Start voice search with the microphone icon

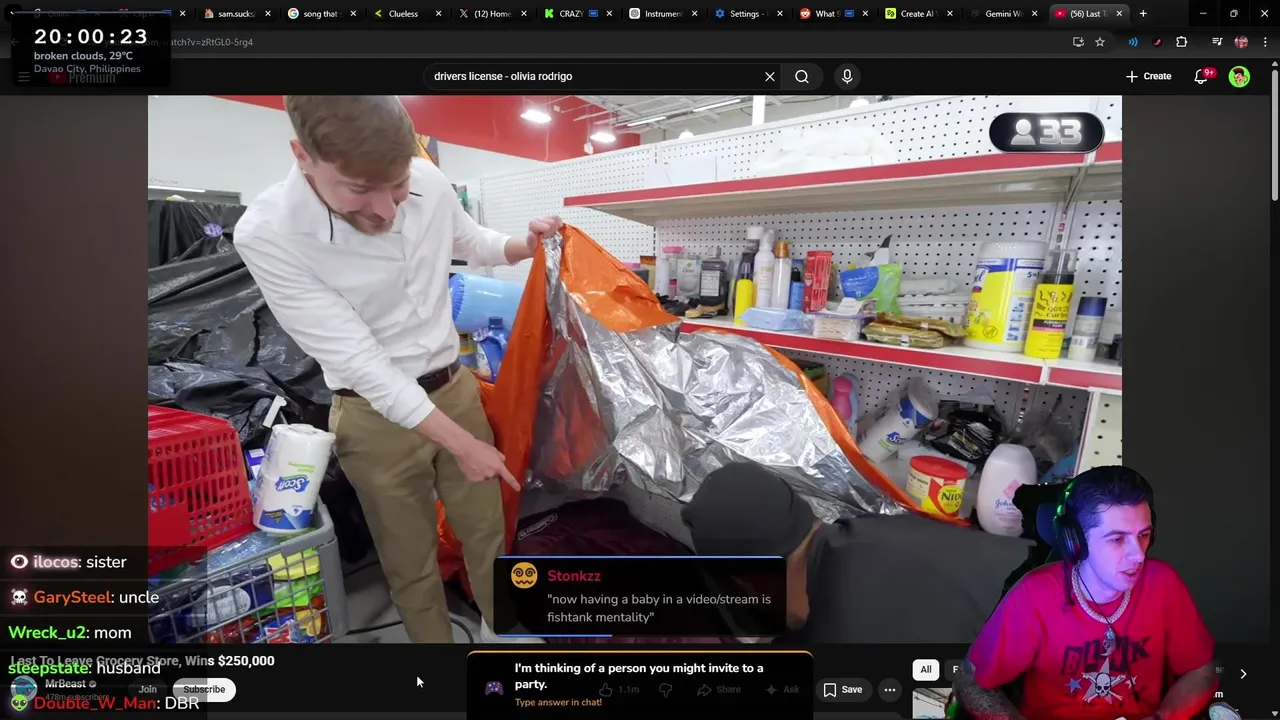(847, 76)
